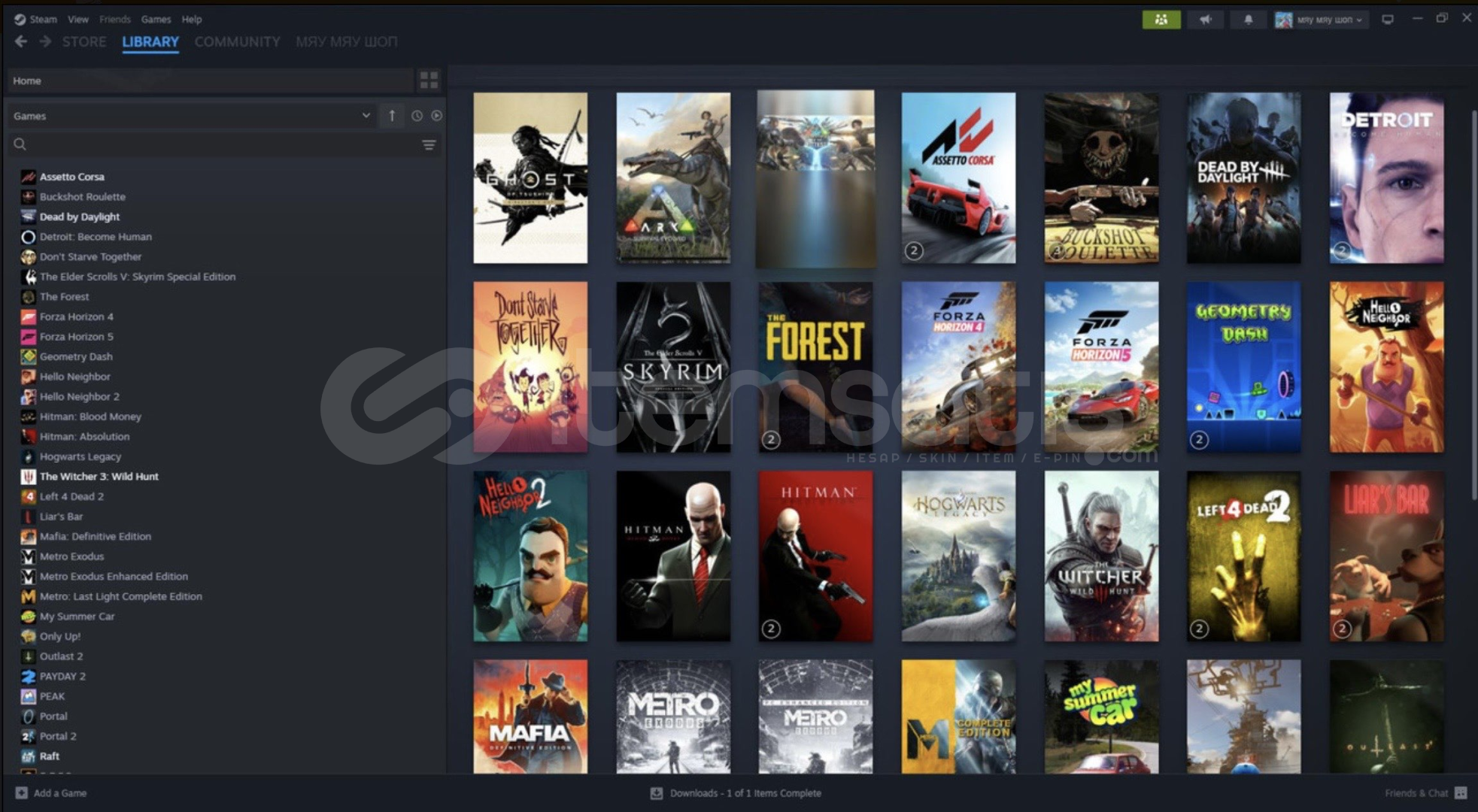Click the sort ascending arrow icon
1478x812 pixels.
pyautogui.click(x=392, y=116)
